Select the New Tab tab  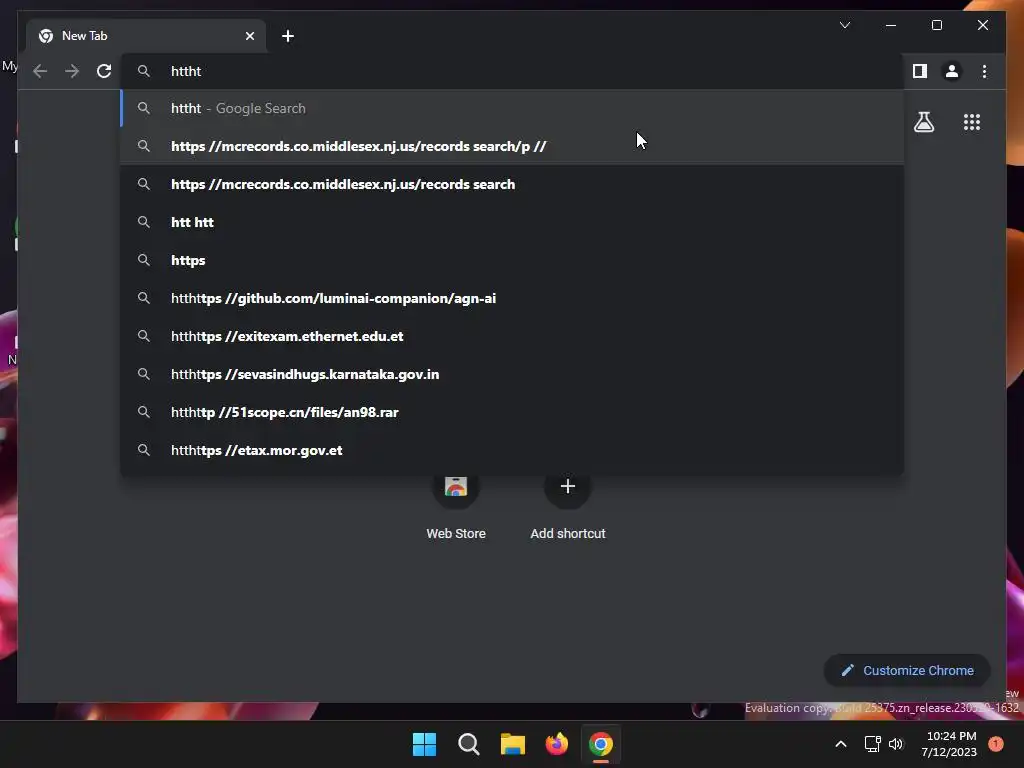coord(146,36)
